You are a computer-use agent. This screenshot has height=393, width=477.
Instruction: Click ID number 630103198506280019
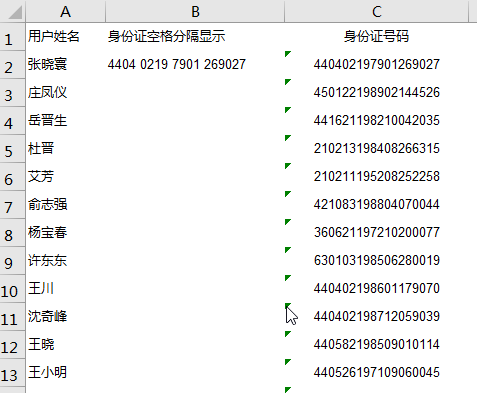pos(376,261)
